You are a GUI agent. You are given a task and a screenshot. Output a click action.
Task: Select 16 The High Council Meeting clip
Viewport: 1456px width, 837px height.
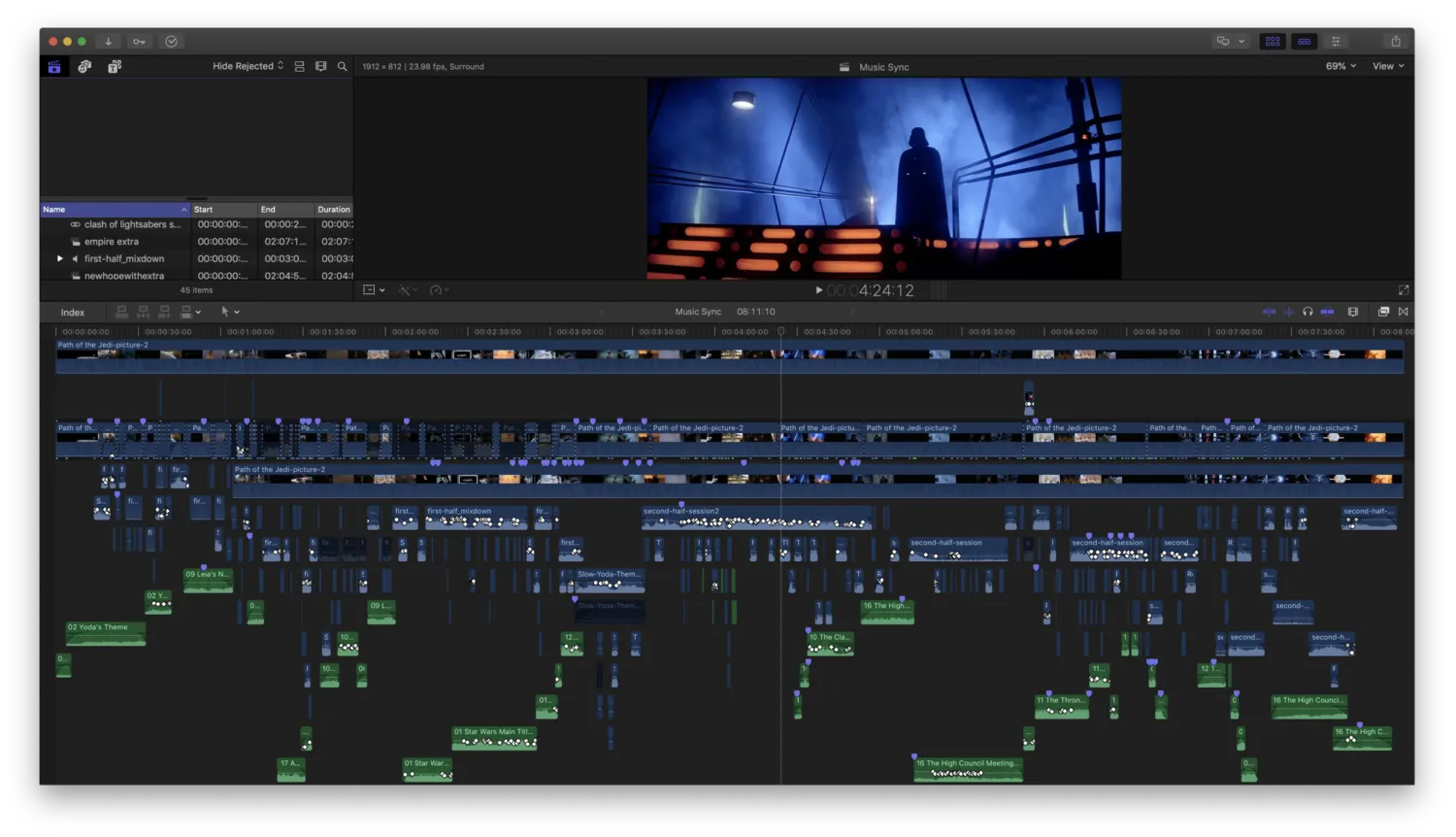pos(968,769)
